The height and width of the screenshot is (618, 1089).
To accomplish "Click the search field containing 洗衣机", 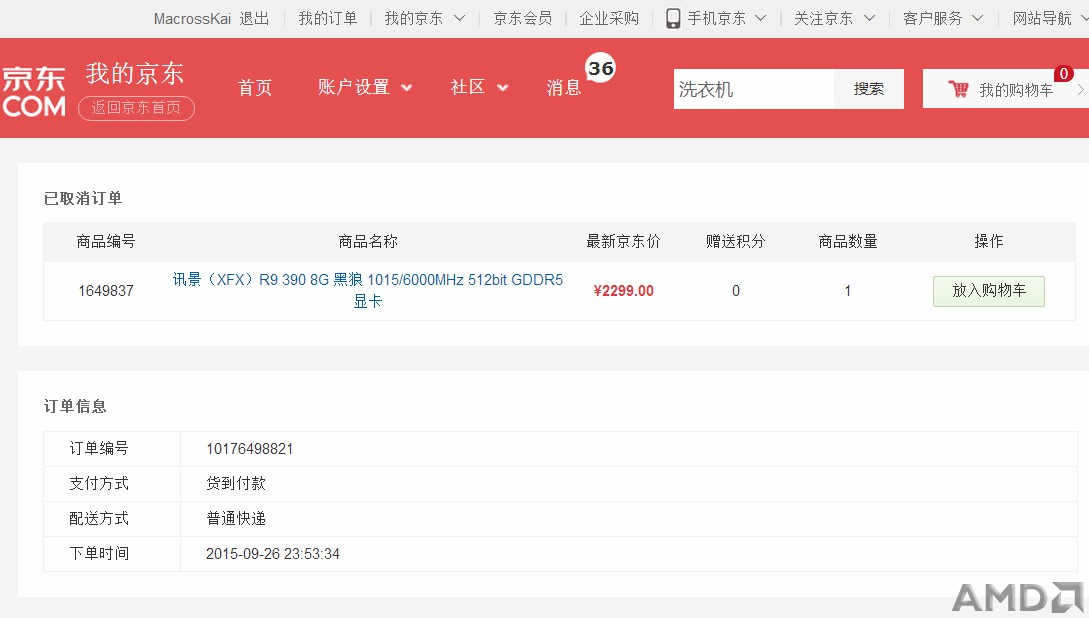I will 754,89.
